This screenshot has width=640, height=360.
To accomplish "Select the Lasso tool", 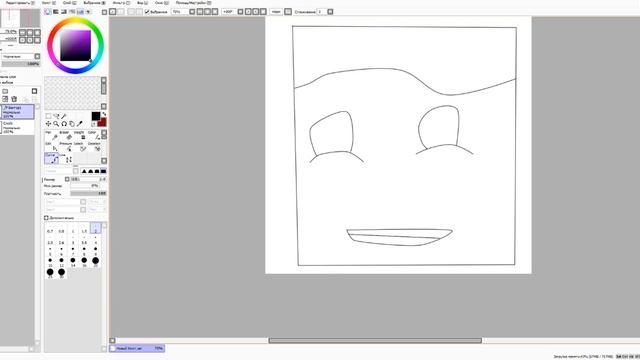I will (x=56, y=116).
